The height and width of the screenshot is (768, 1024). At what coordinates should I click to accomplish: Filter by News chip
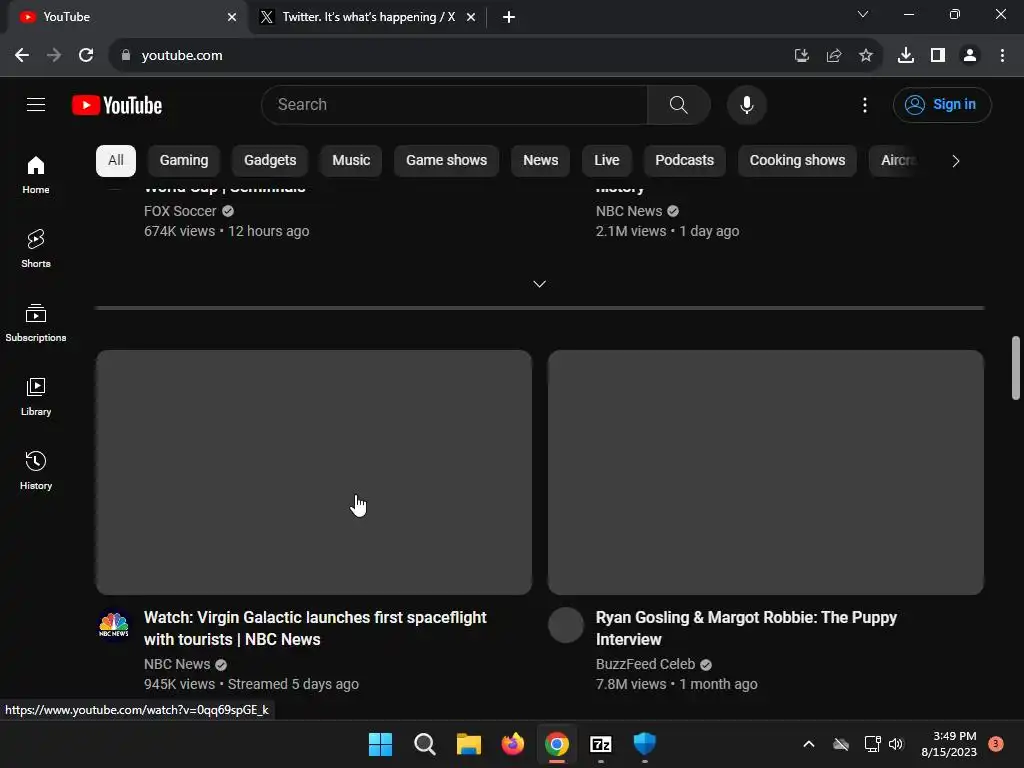pos(541,161)
